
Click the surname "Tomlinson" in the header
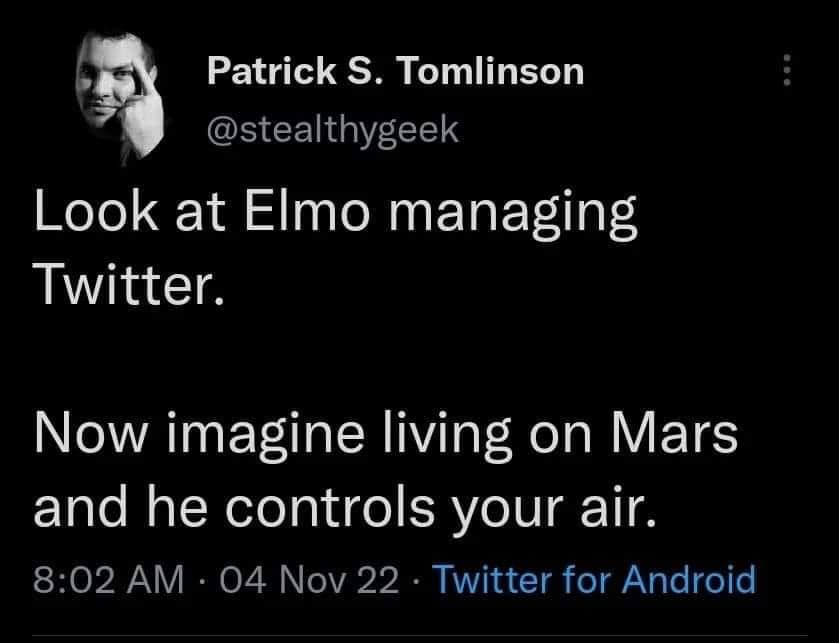click(x=490, y=71)
